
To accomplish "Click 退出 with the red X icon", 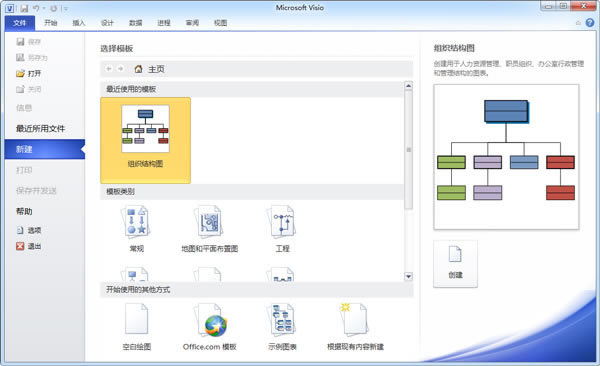I will [x=29, y=246].
